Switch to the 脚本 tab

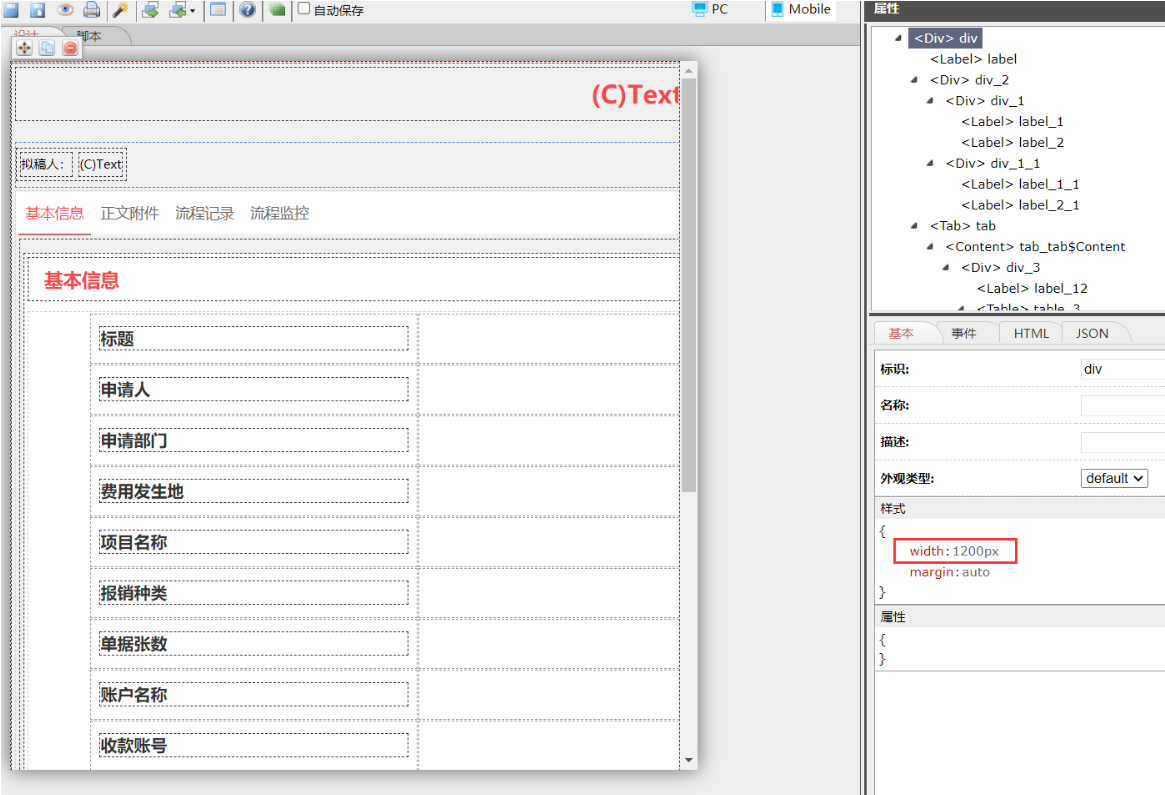(x=90, y=36)
